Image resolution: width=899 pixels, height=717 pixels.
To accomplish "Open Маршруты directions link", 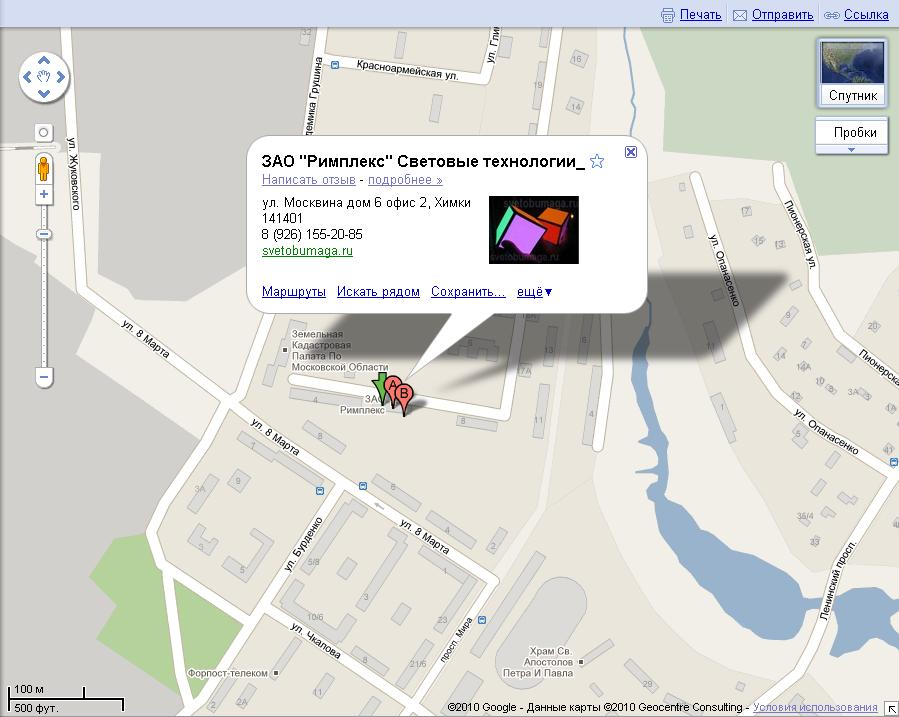I will 293,292.
